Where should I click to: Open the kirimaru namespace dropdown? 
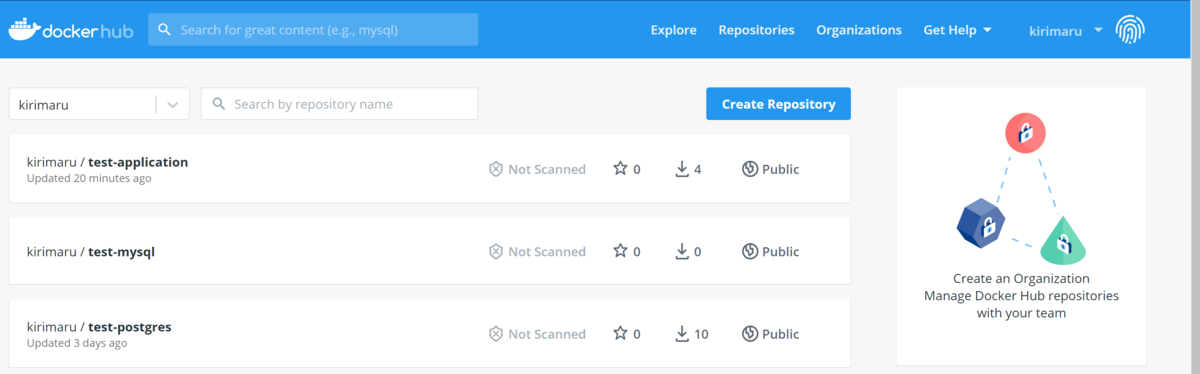[99, 104]
